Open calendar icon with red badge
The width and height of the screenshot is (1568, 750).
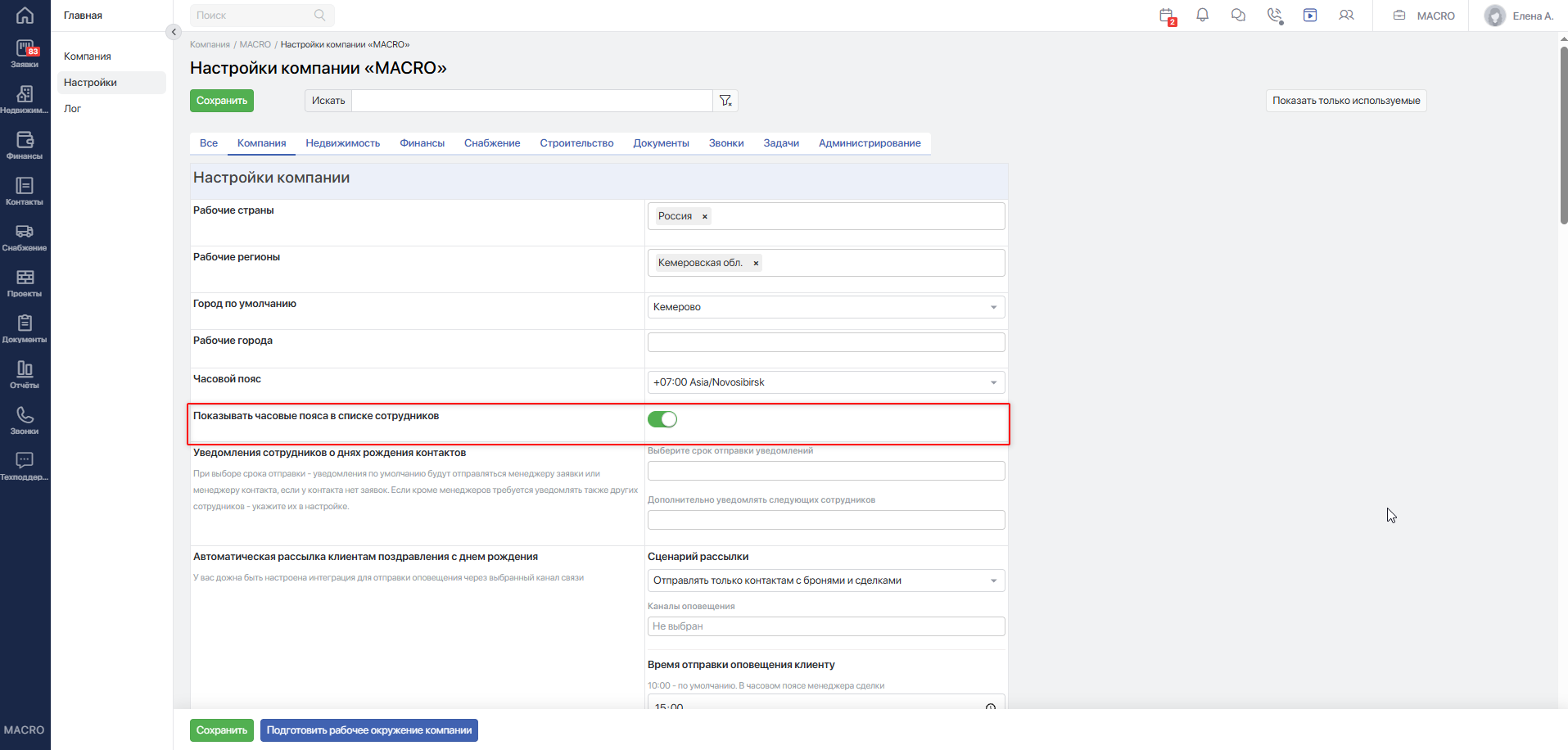tap(1168, 16)
